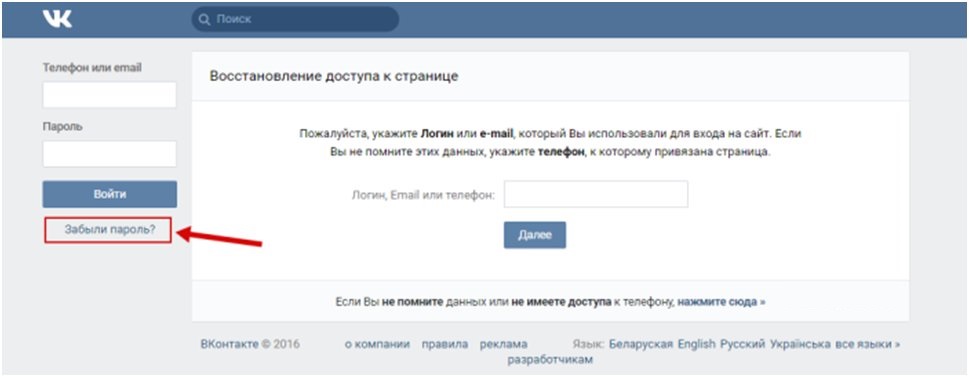Open the Забыли пароль? link
Screen dimensions: 969x377
tap(109, 230)
